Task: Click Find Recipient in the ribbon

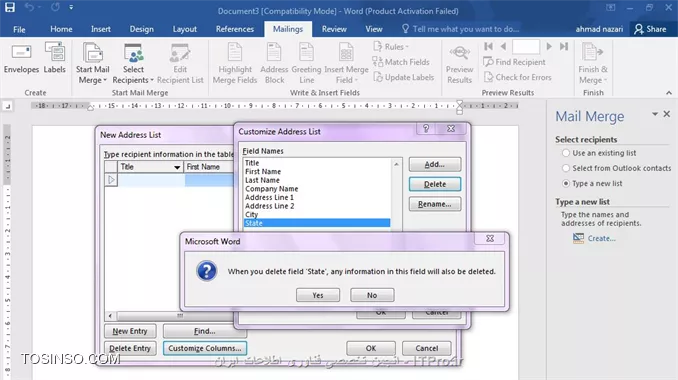Action: point(515,62)
